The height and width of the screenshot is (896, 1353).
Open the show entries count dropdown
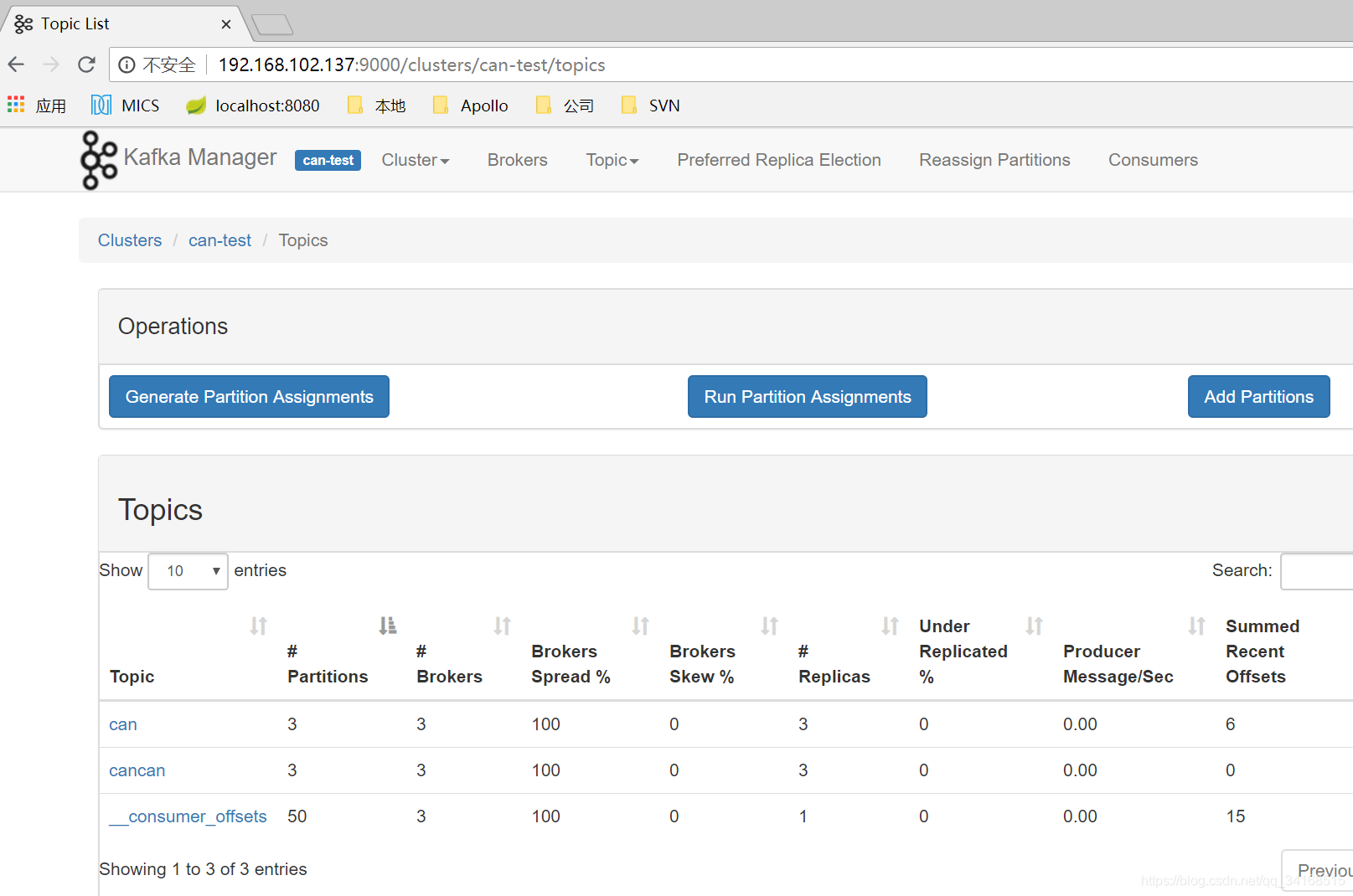click(188, 571)
